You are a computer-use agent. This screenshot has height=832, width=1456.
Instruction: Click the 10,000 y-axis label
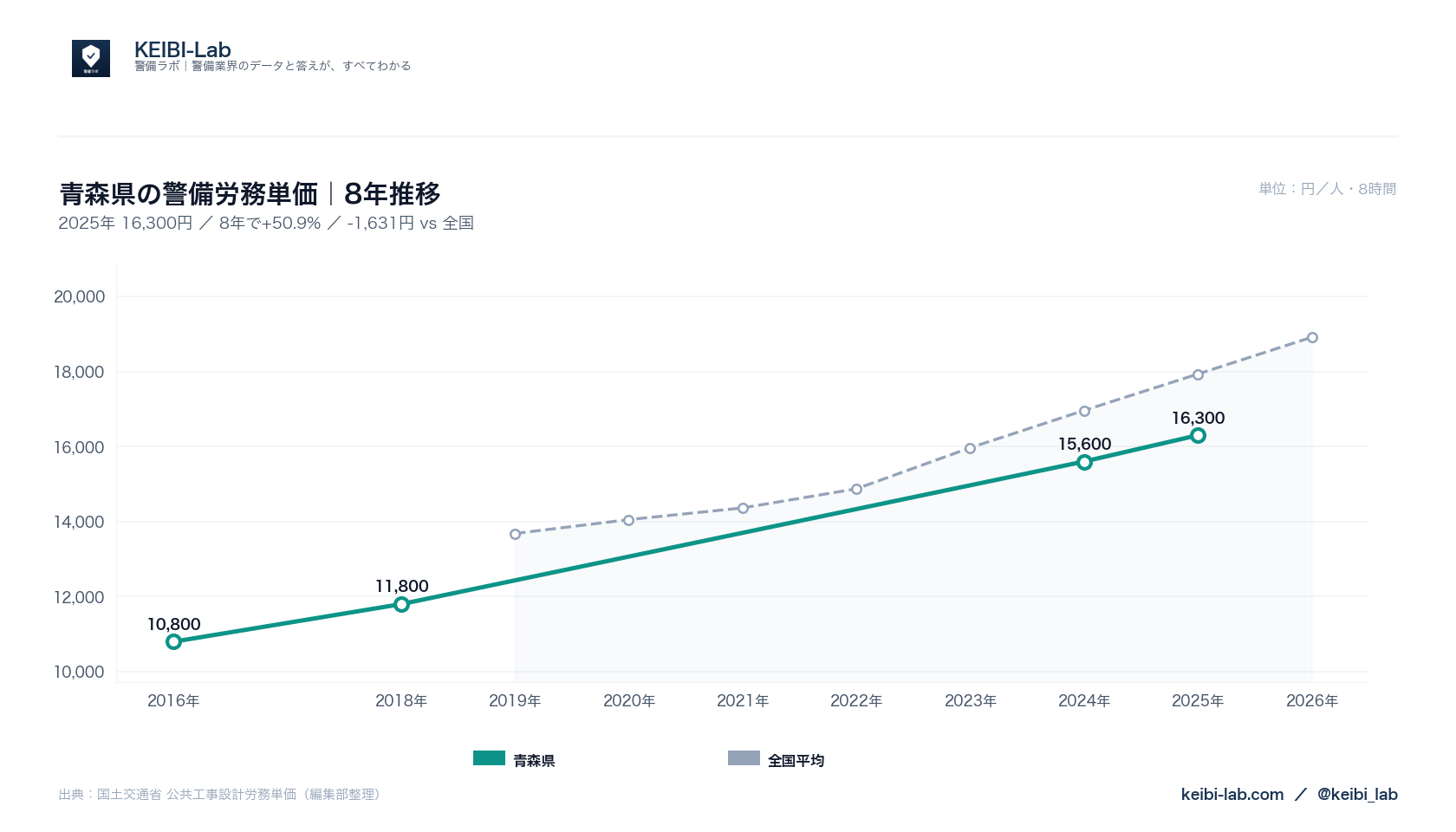79,672
